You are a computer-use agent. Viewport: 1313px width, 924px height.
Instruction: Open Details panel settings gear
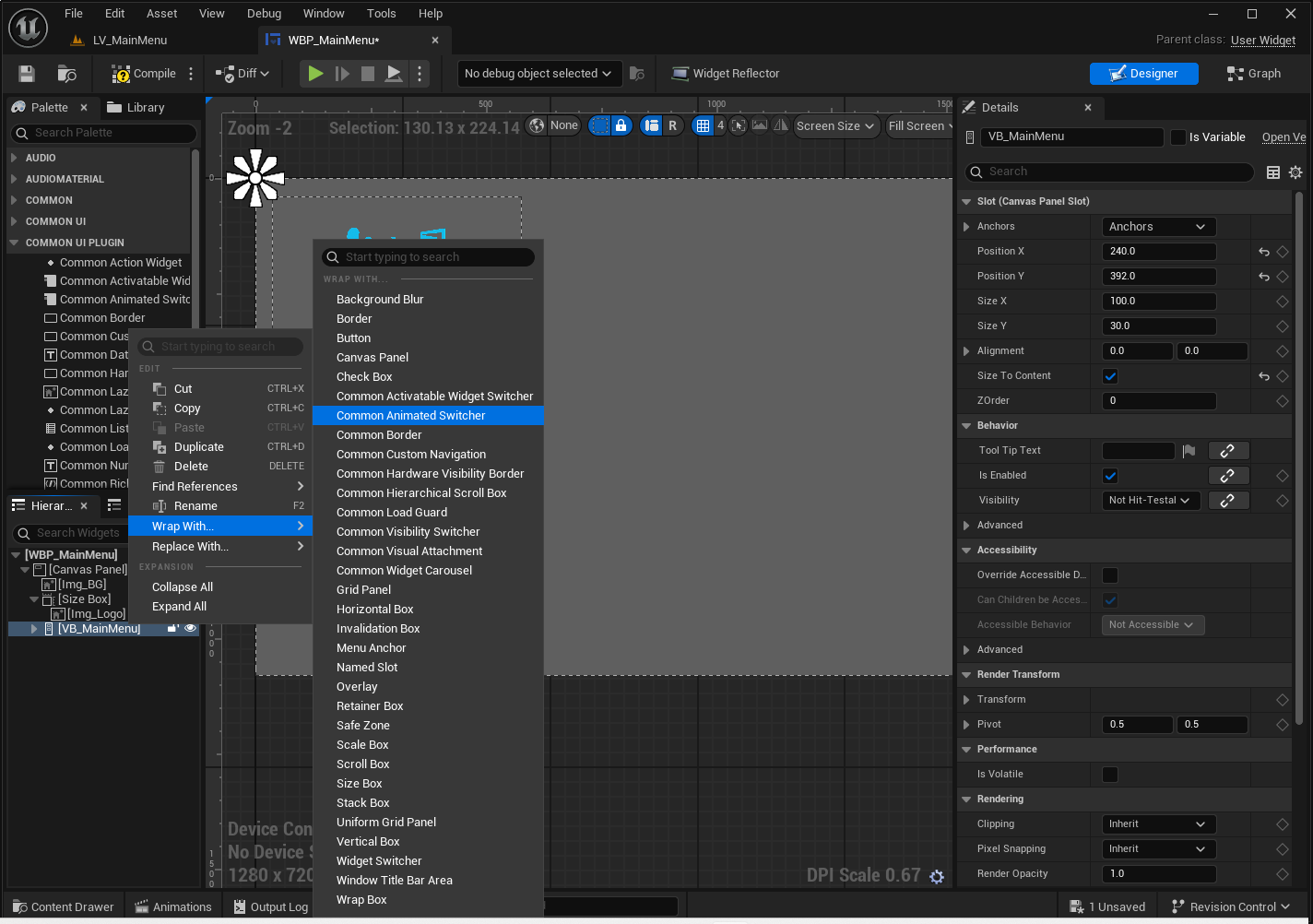(1295, 172)
